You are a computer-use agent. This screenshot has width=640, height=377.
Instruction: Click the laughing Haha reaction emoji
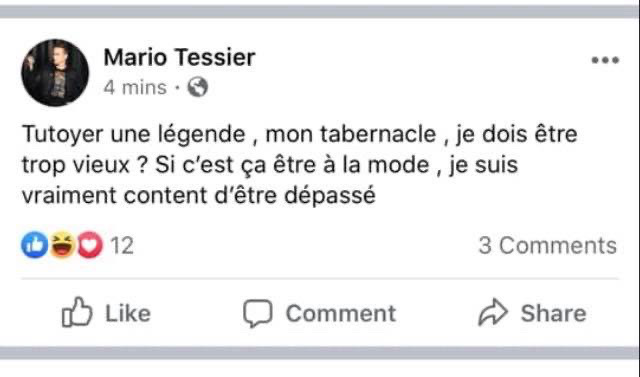click(x=62, y=245)
